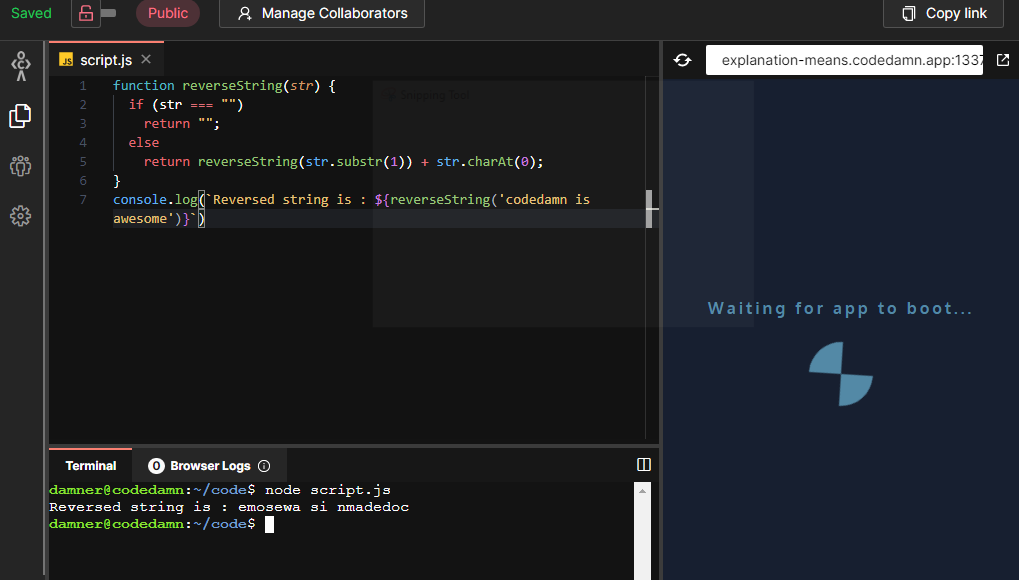Click 'console' on line 7
This screenshot has width=1019, height=580.
140,199
